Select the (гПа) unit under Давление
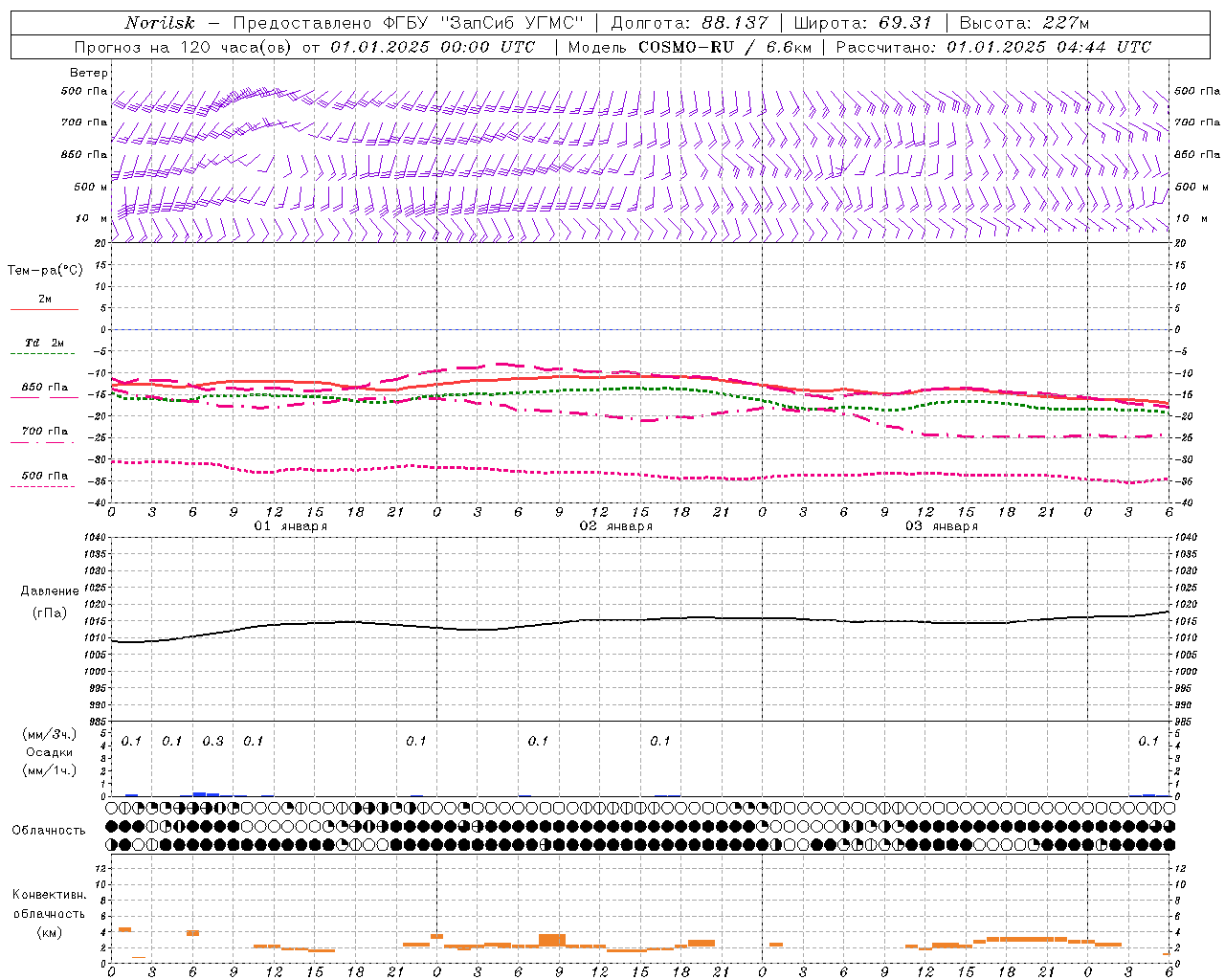 (50, 612)
